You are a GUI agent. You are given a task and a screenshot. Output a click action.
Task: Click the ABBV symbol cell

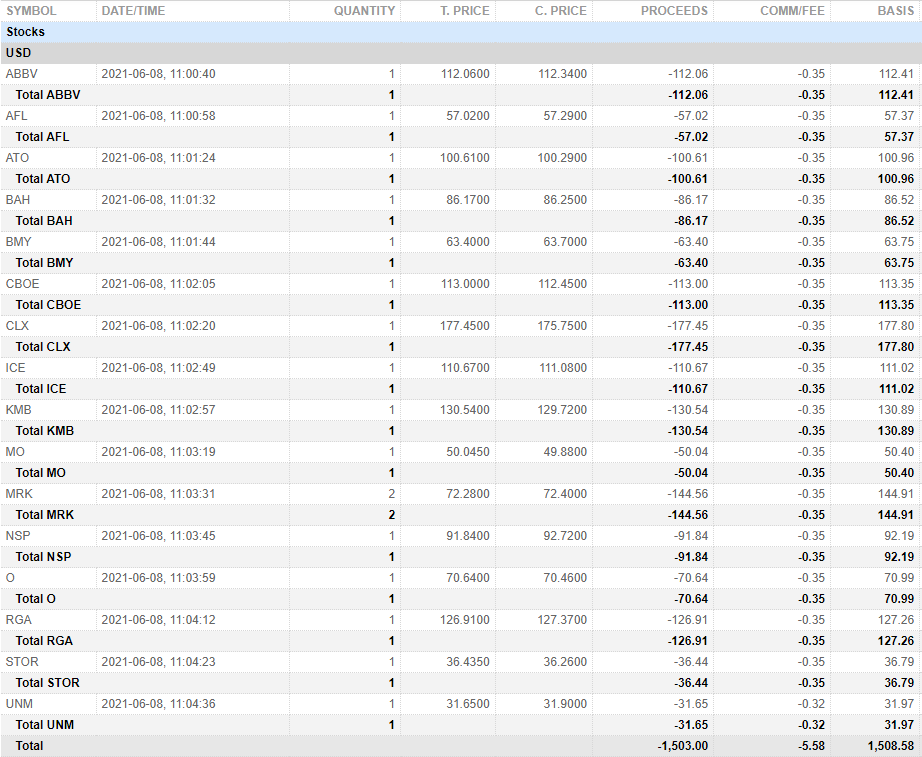[22, 74]
